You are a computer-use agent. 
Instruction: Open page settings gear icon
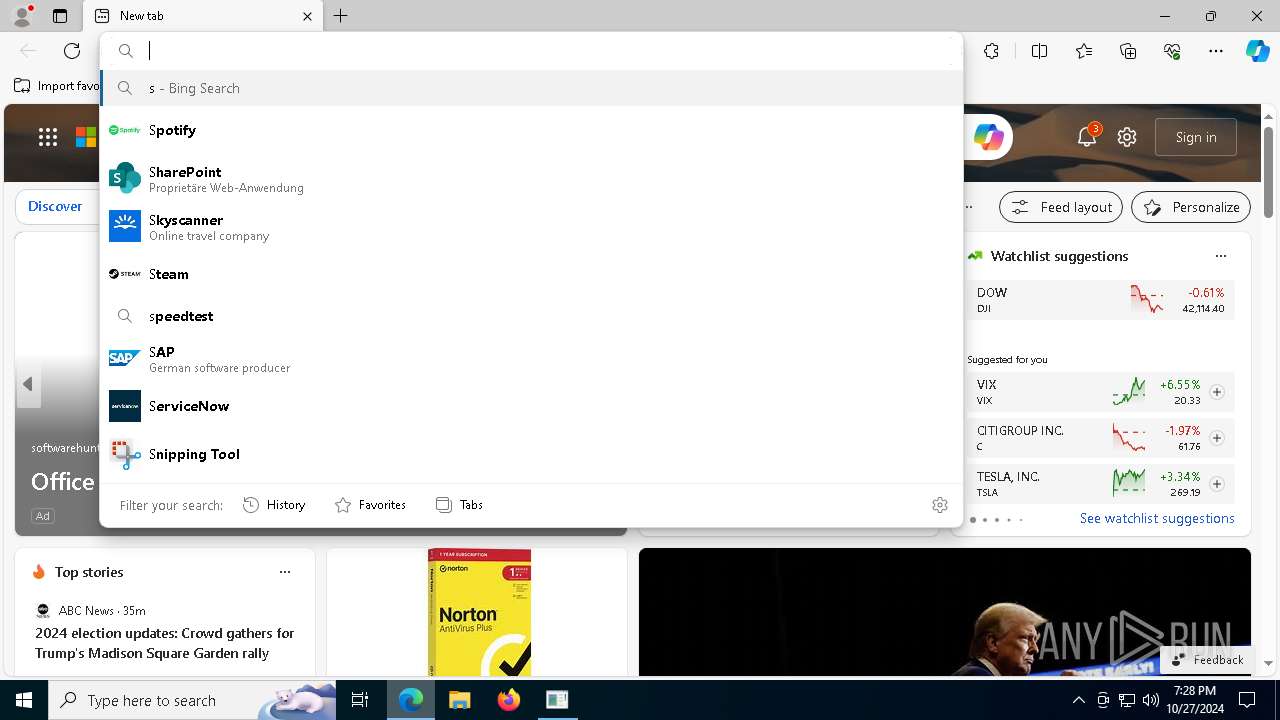point(1127,137)
